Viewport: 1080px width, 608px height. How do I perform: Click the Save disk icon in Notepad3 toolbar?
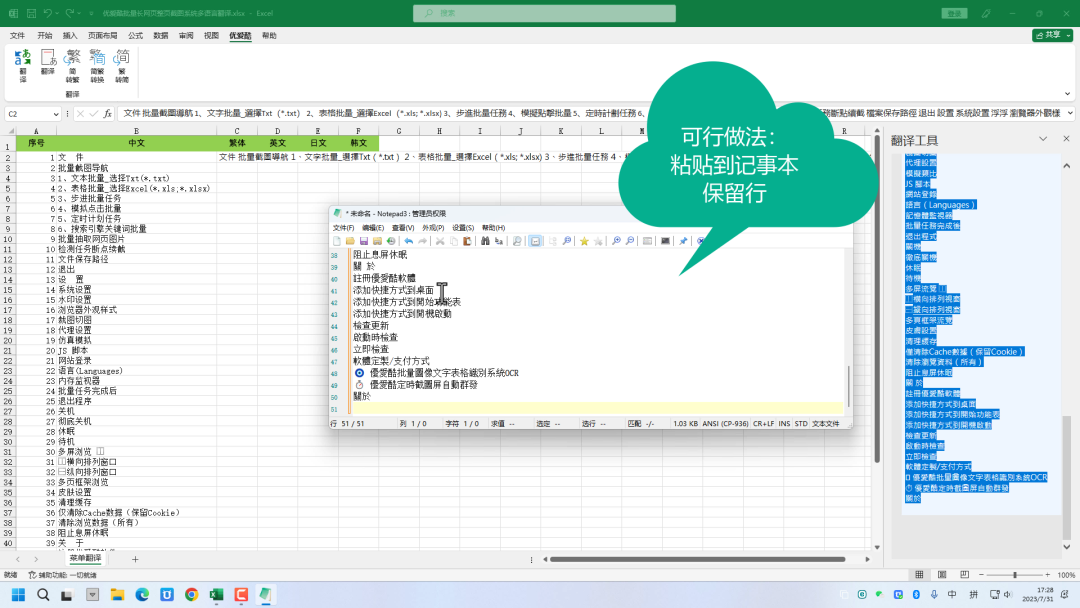364,241
